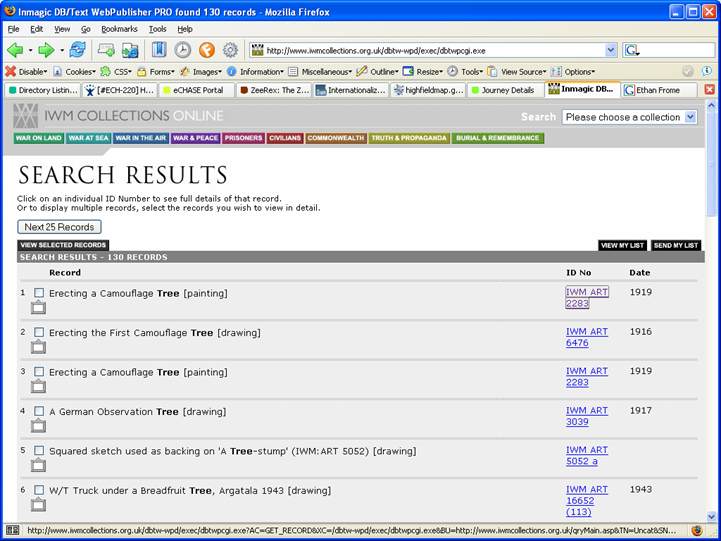
Task: Click the blue windows icon next to the refresh button
Action: [x=130, y=50]
